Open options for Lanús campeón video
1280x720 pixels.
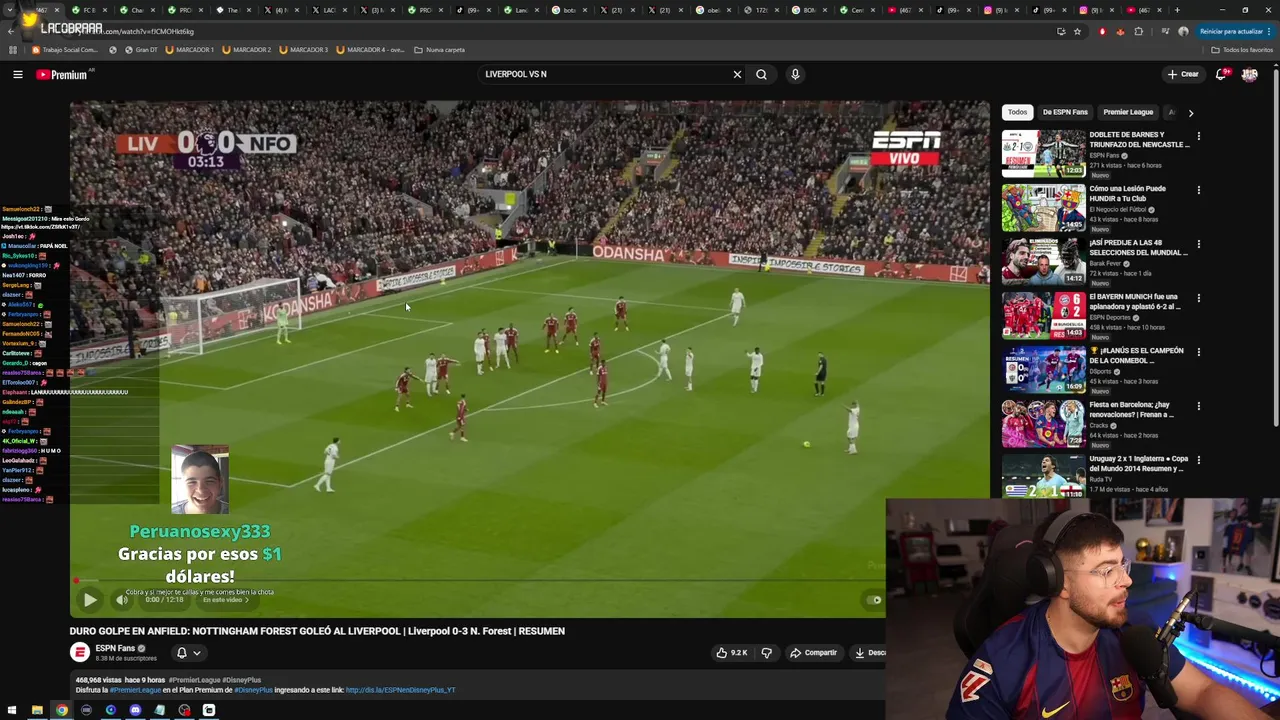pyautogui.click(x=1198, y=352)
